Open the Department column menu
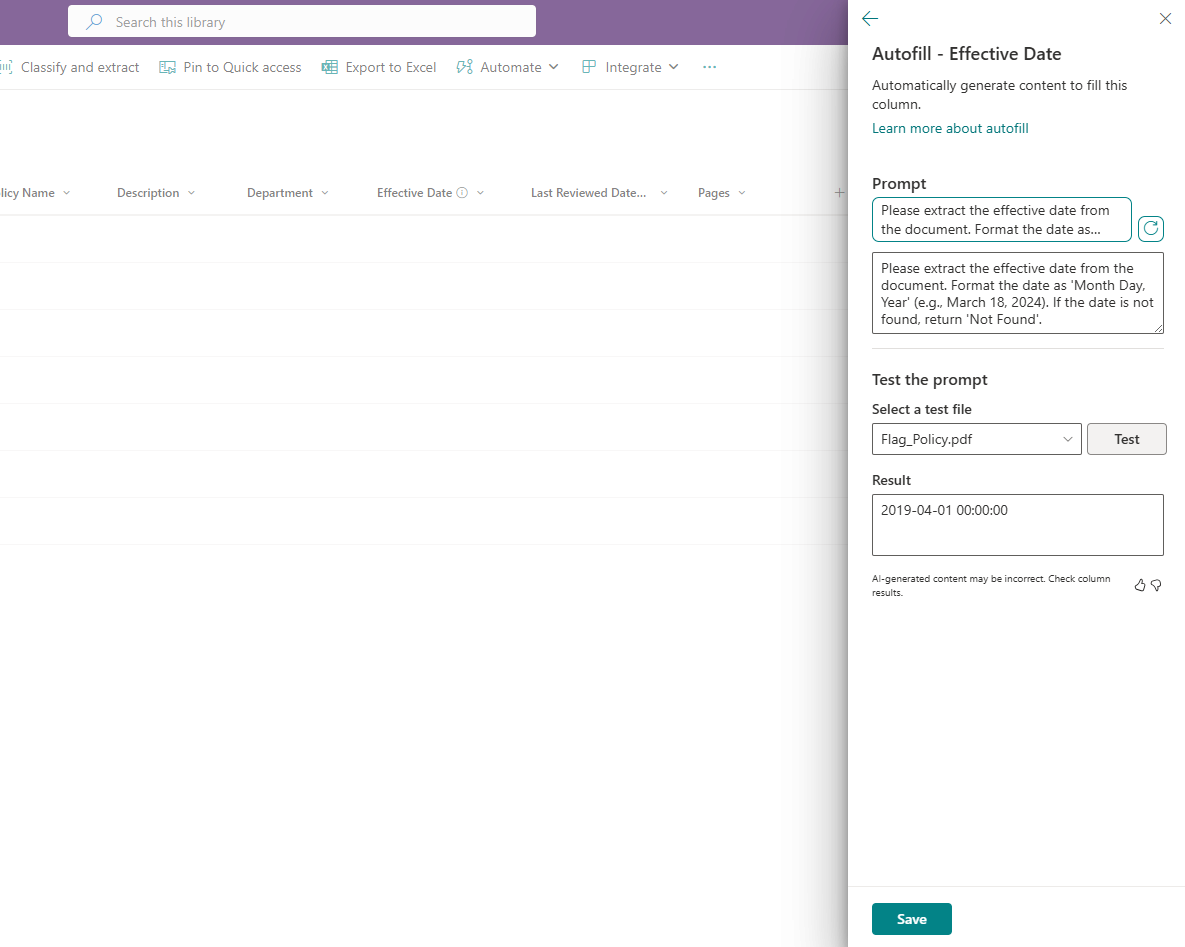The height and width of the screenshot is (947, 1185). tap(325, 192)
